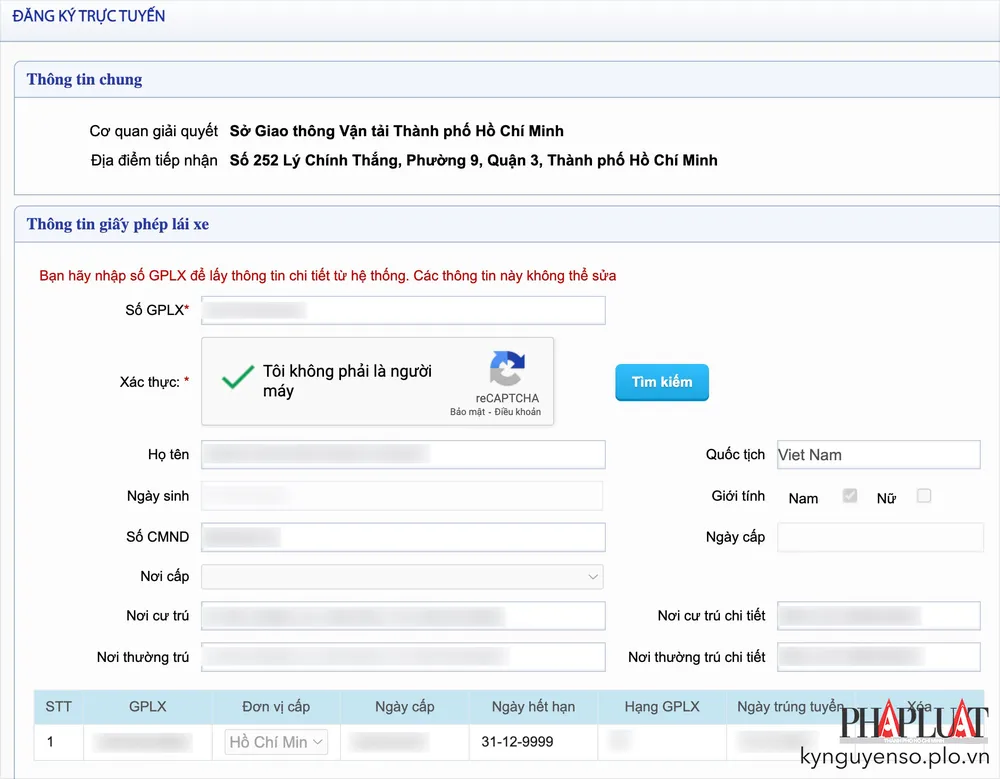Click the Quốc tịch field showing Viet Nam
Viewport: 1000px width, 779px height.
[878, 454]
